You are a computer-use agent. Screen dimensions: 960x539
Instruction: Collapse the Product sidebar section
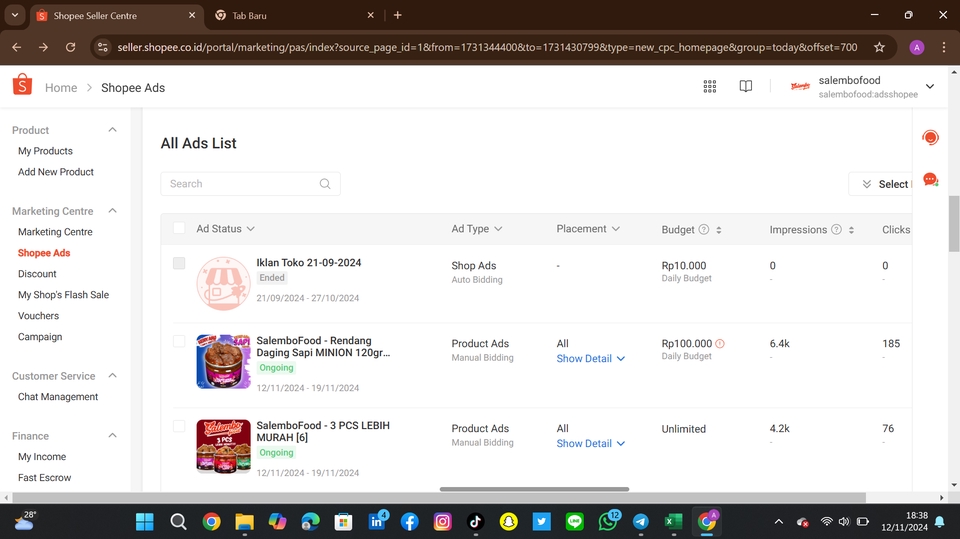[113, 130]
